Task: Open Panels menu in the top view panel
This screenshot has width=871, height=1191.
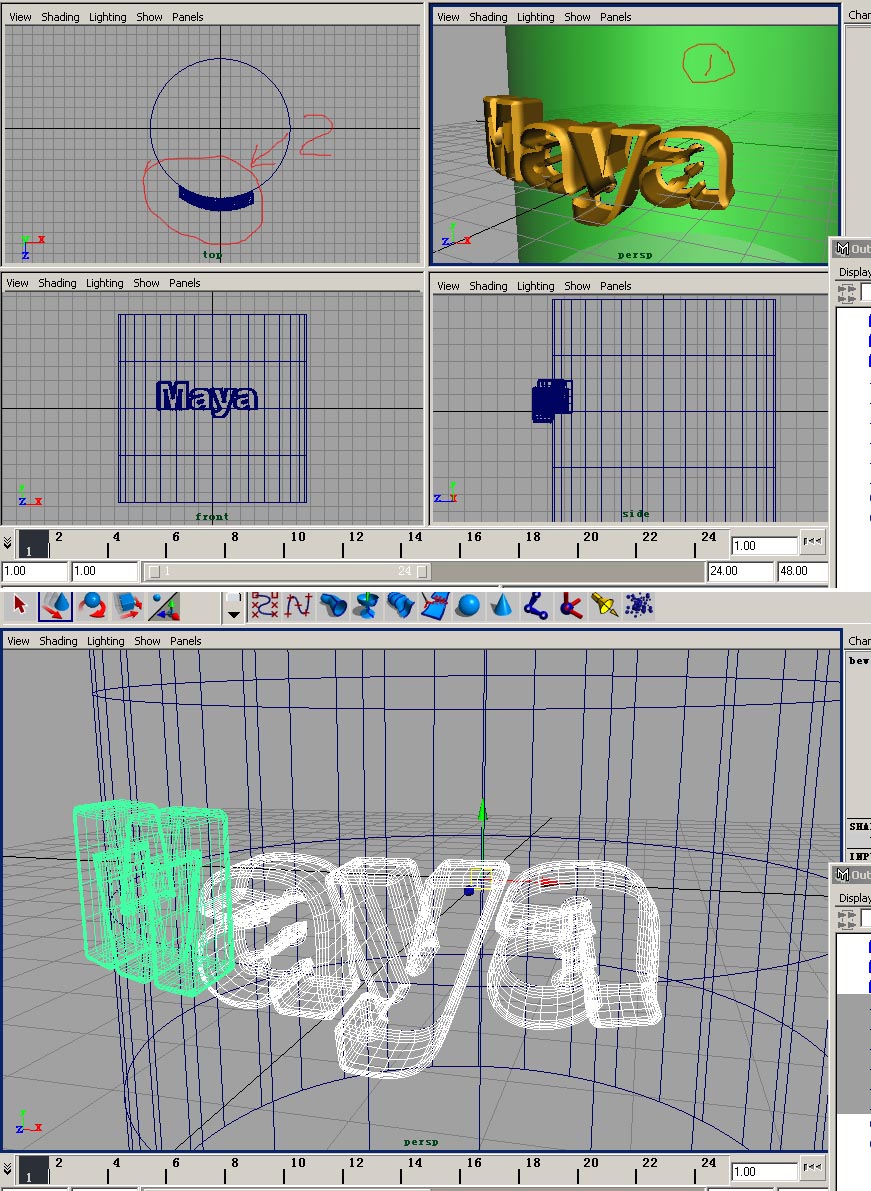Action: [x=188, y=17]
